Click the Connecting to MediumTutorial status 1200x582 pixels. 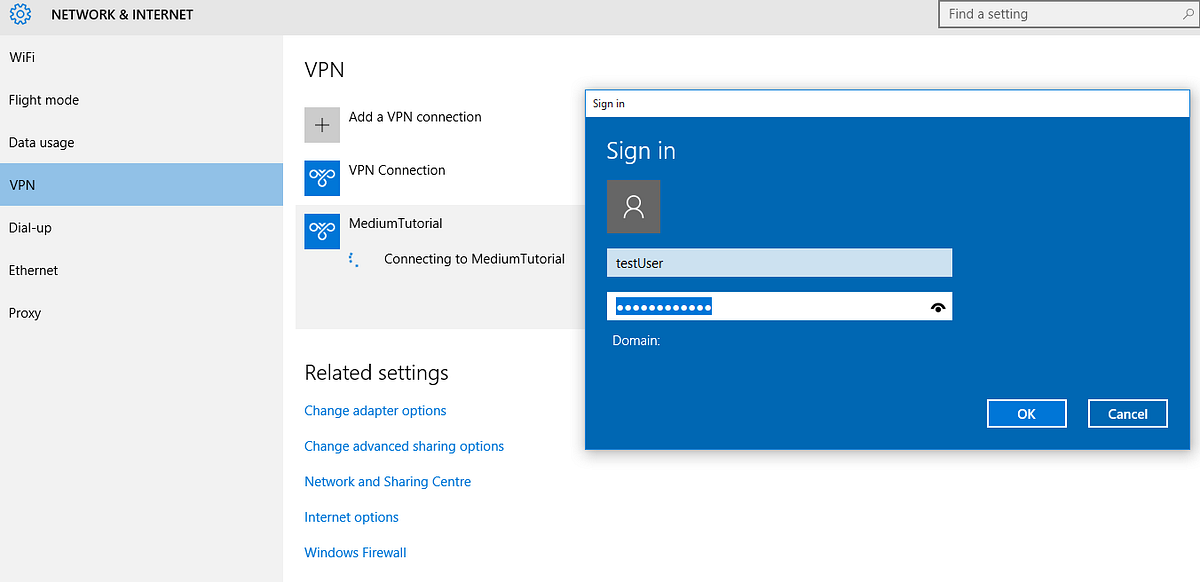[x=474, y=259]
